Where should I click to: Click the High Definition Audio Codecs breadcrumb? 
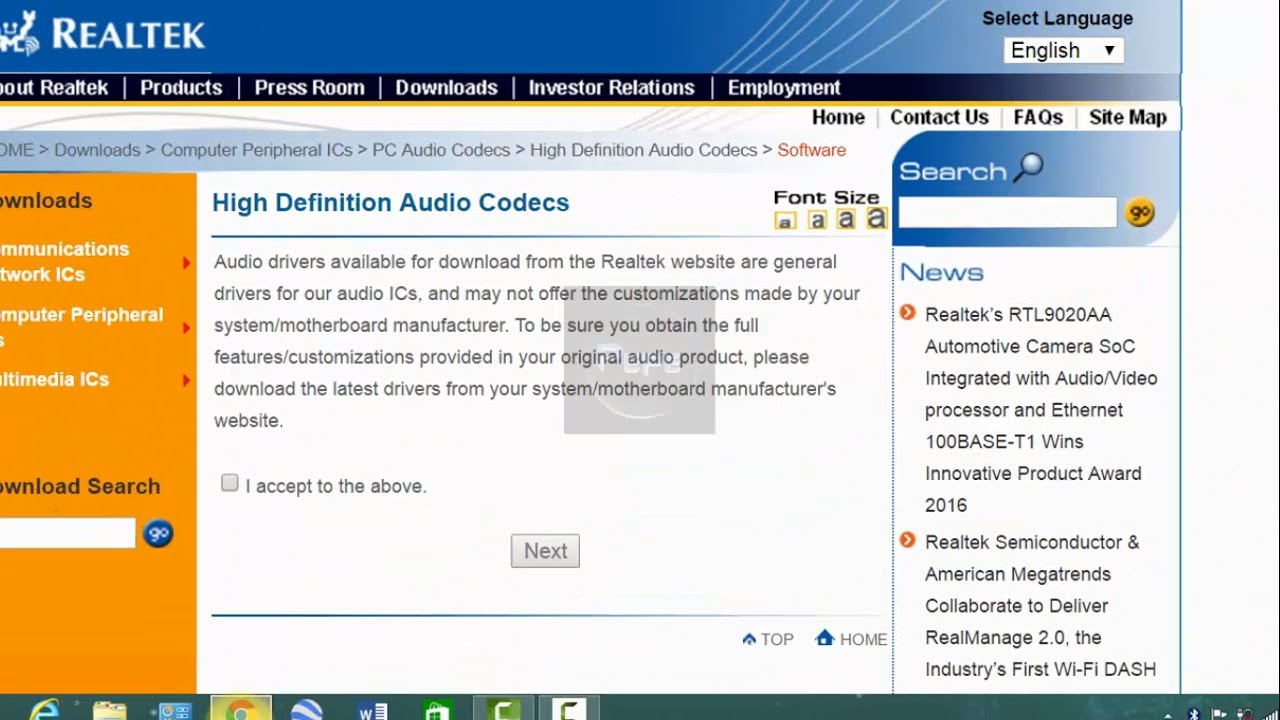643,150
